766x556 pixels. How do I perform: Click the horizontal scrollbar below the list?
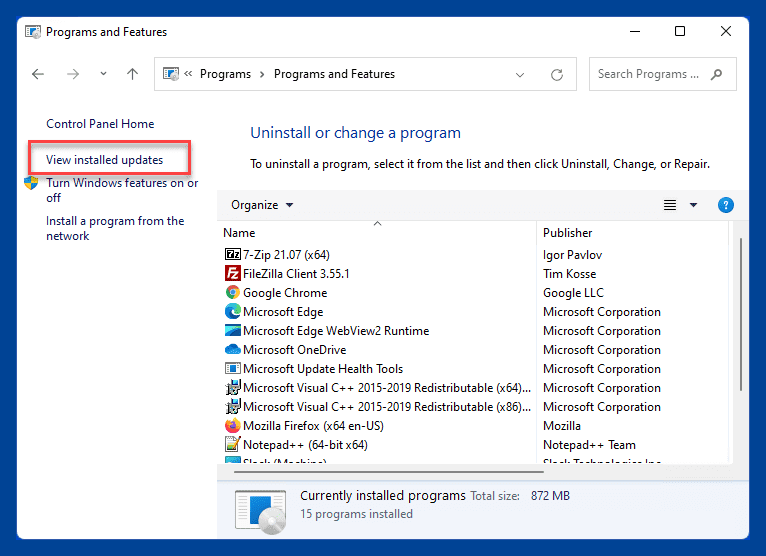pyautogui.click(x=389, y=472)
